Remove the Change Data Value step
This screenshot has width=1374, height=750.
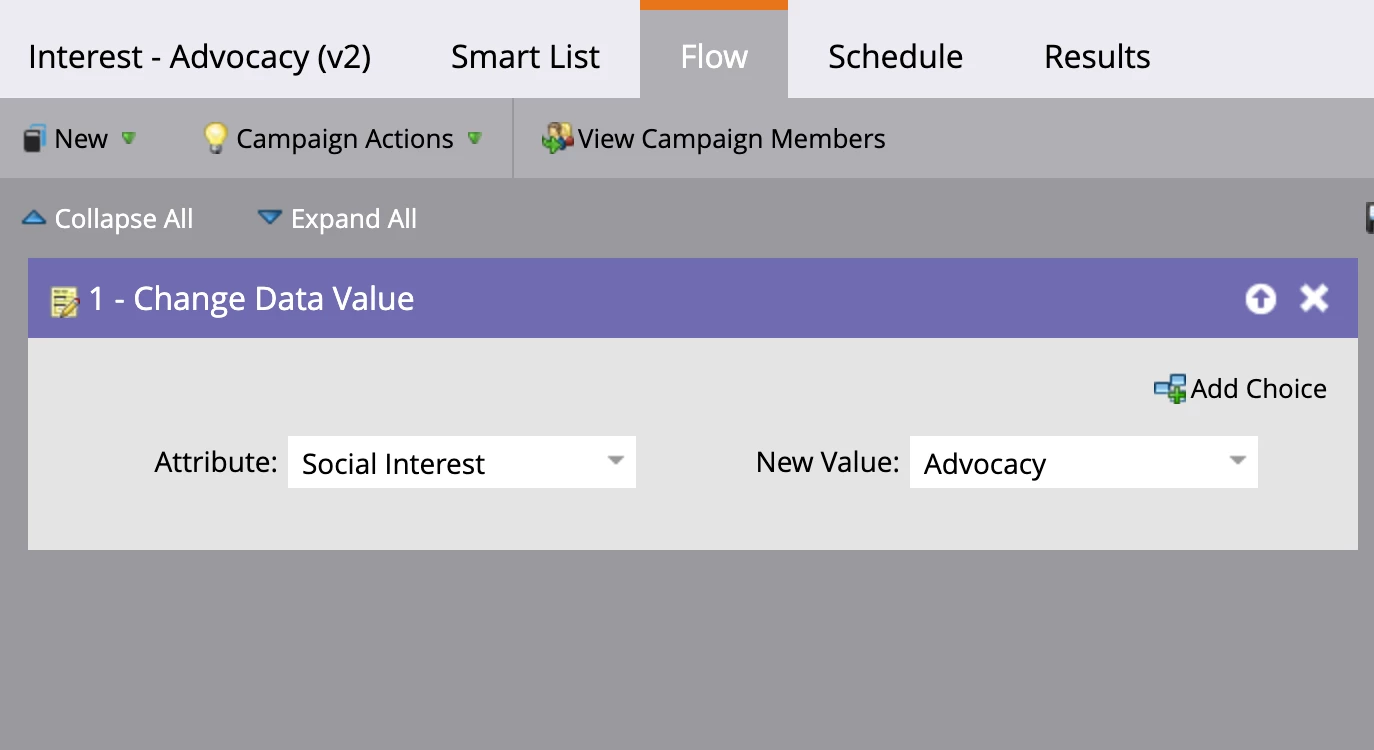pos(1314,298)
